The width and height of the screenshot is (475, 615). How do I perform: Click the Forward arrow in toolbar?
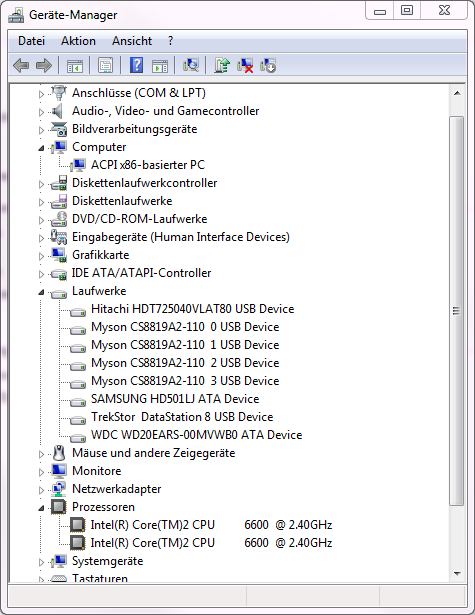point(44,65)
